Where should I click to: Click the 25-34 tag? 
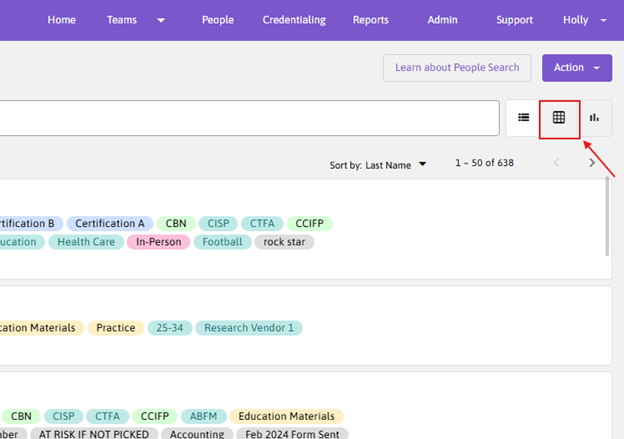pos(170,328)
